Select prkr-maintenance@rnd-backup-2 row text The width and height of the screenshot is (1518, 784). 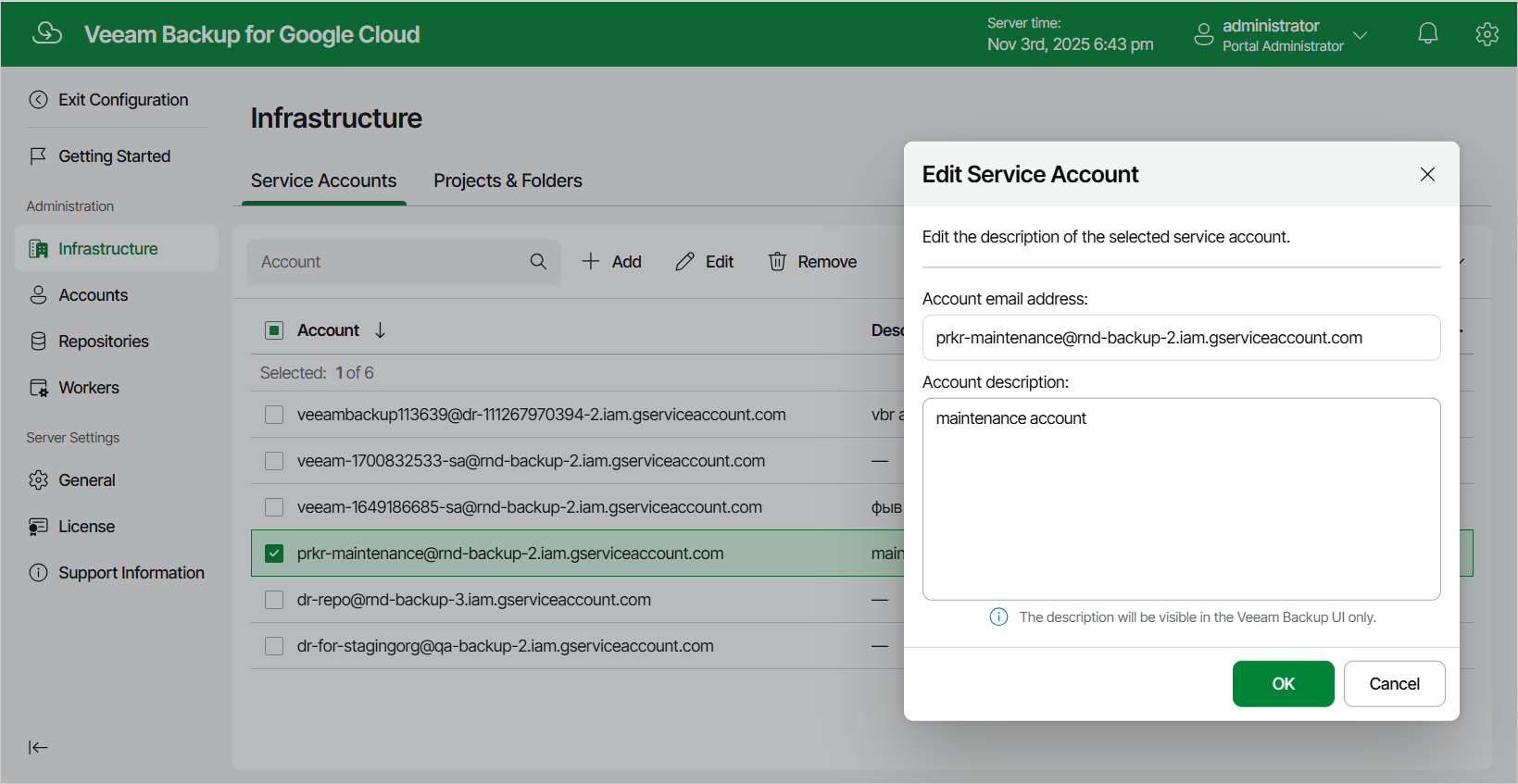510,554
